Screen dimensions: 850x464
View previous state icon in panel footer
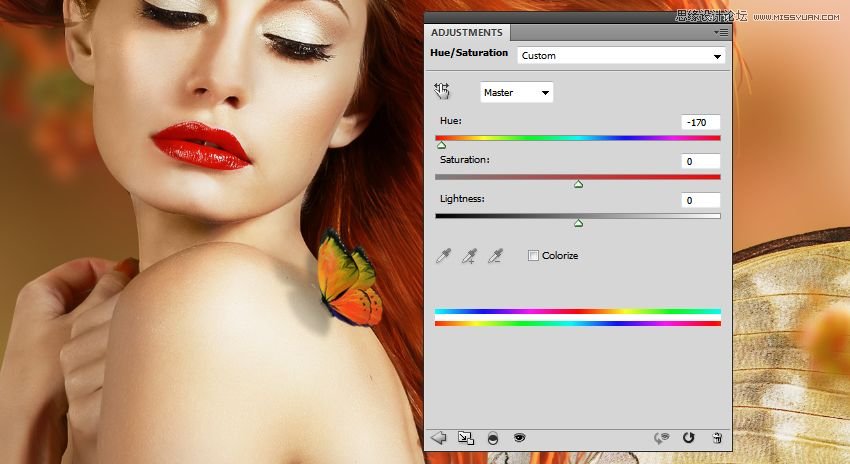tap(661, 438)
